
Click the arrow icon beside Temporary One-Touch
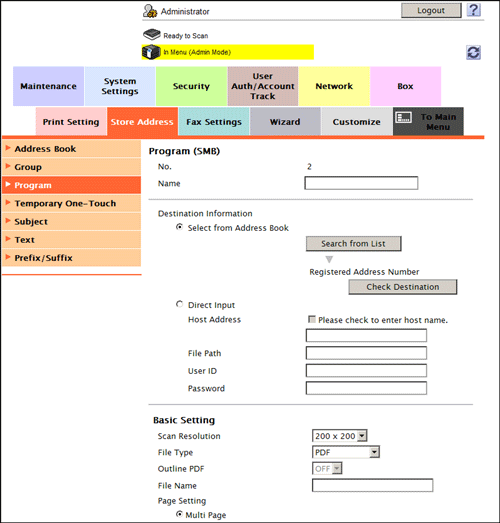[8, 202]
